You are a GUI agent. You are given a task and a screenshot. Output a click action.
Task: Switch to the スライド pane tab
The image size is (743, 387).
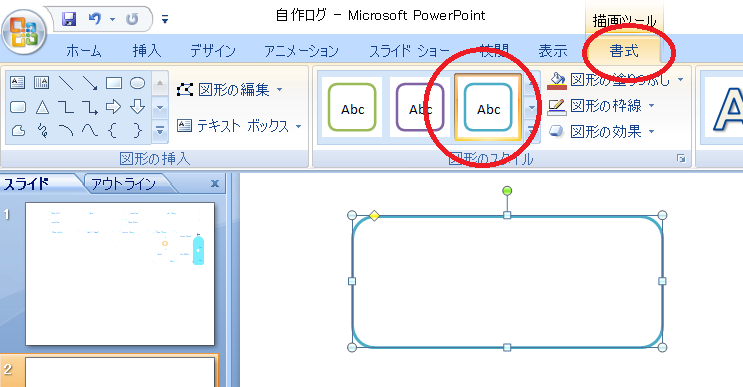coord(27,184)
